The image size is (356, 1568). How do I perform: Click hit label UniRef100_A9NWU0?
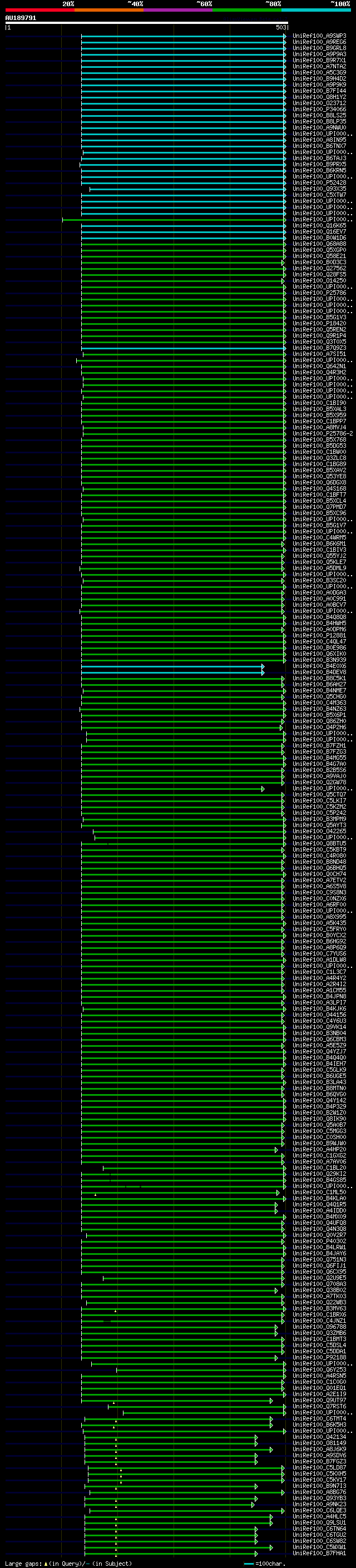[x=319, y=127]
